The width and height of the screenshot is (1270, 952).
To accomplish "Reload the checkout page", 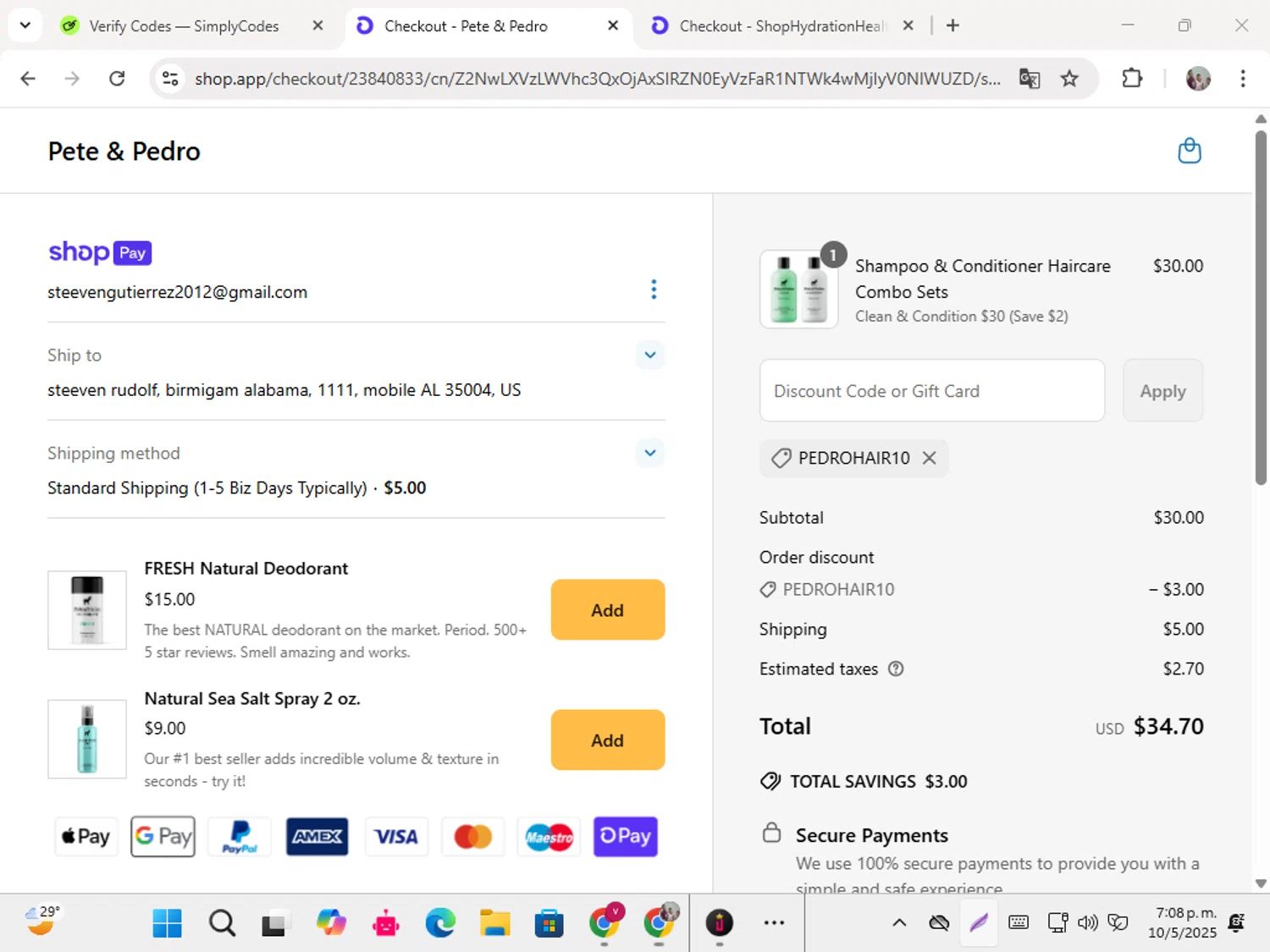I will 118,79.
